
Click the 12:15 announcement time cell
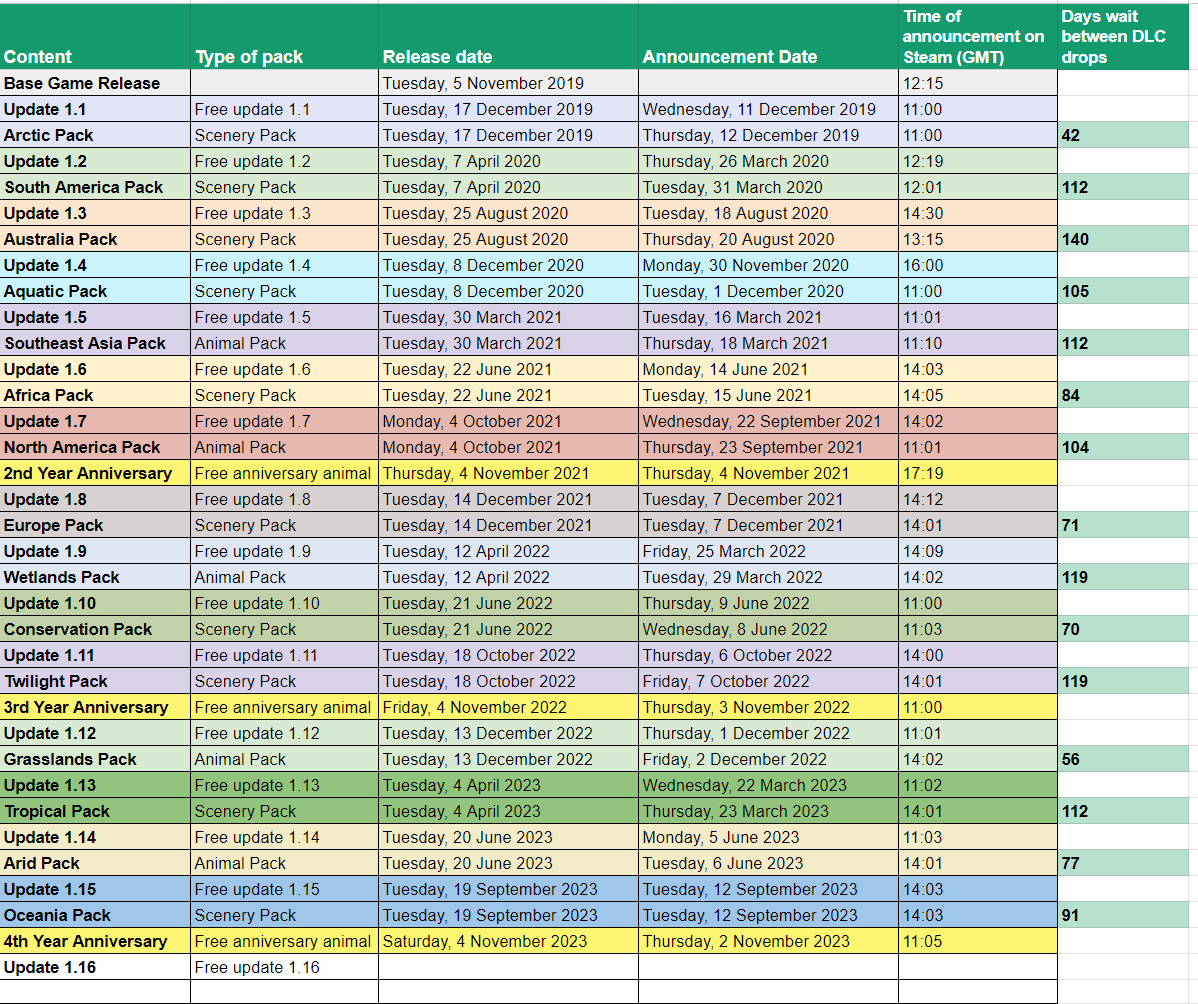(x=978, y=83)
